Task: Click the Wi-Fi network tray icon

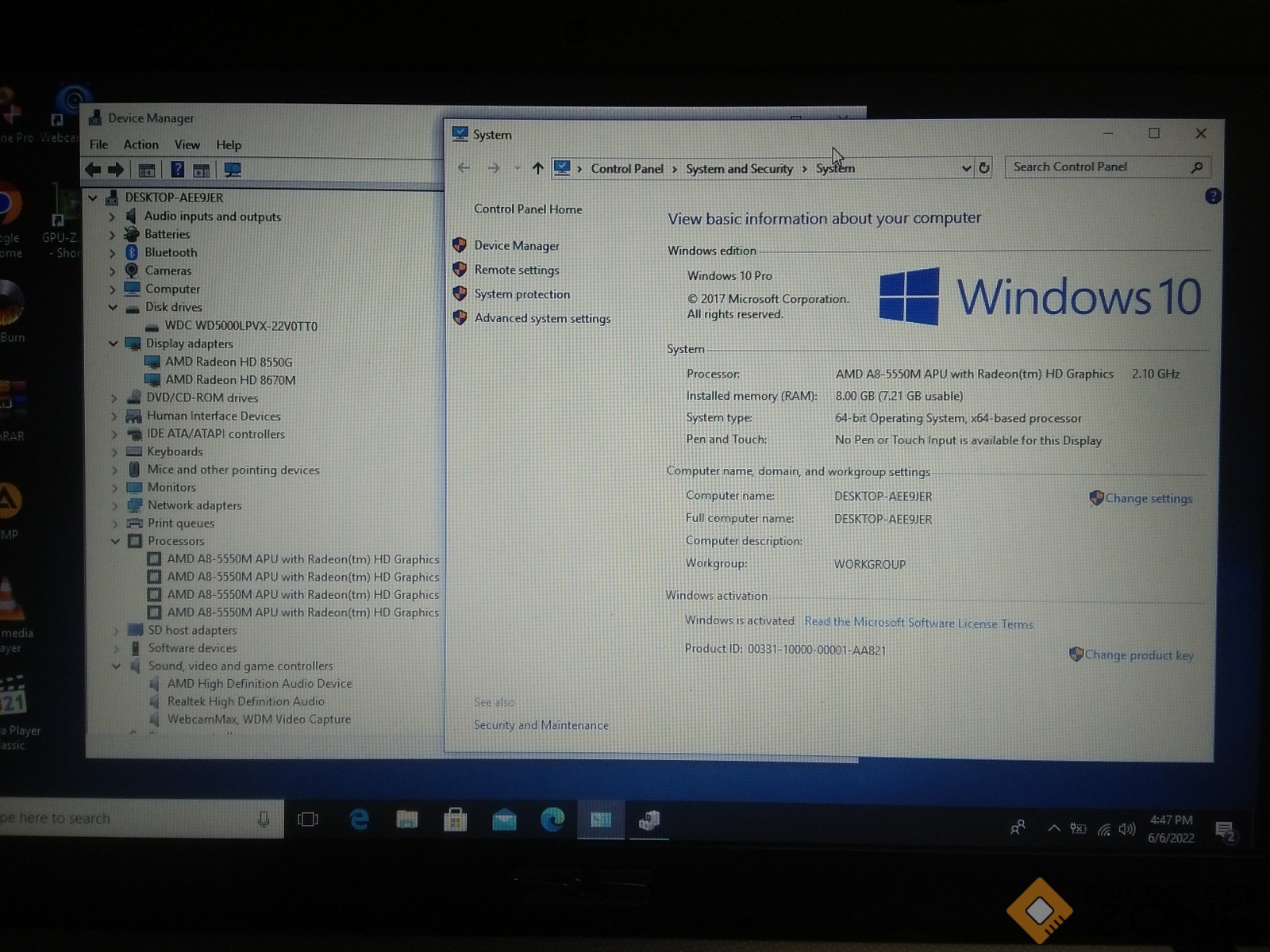Action: tap(1104, 830)
